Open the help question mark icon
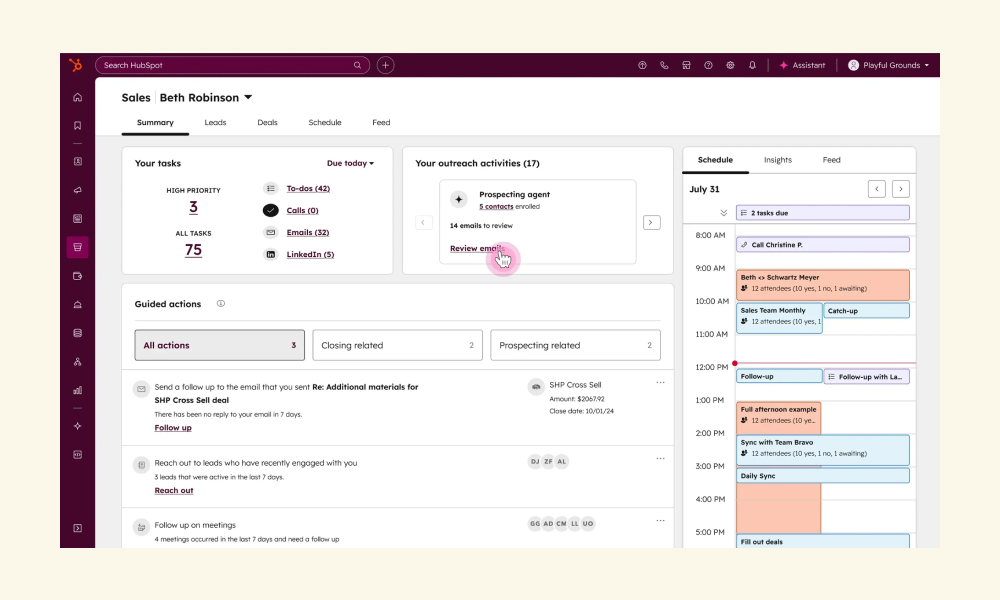 [x=708, y=65]
